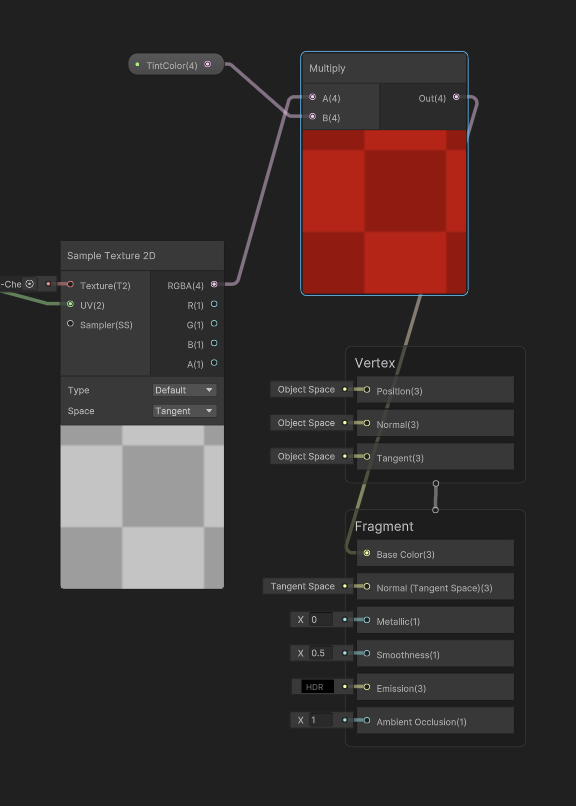Viewport: 576px width, 806px height.
Task: Select the Multiply node title bar
Action: (384, 68)
